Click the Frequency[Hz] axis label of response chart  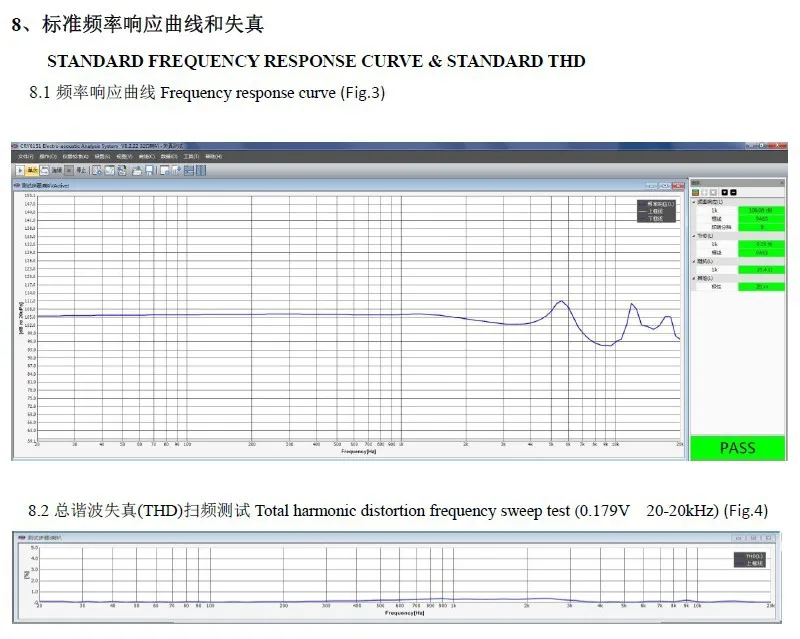[x=358, y=451]
